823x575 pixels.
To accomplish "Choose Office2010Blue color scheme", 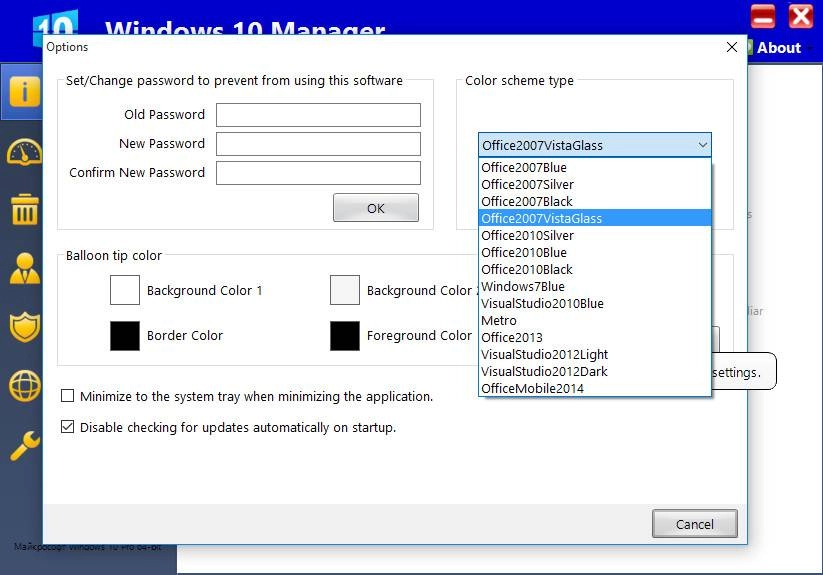I will tap(595, 252).
